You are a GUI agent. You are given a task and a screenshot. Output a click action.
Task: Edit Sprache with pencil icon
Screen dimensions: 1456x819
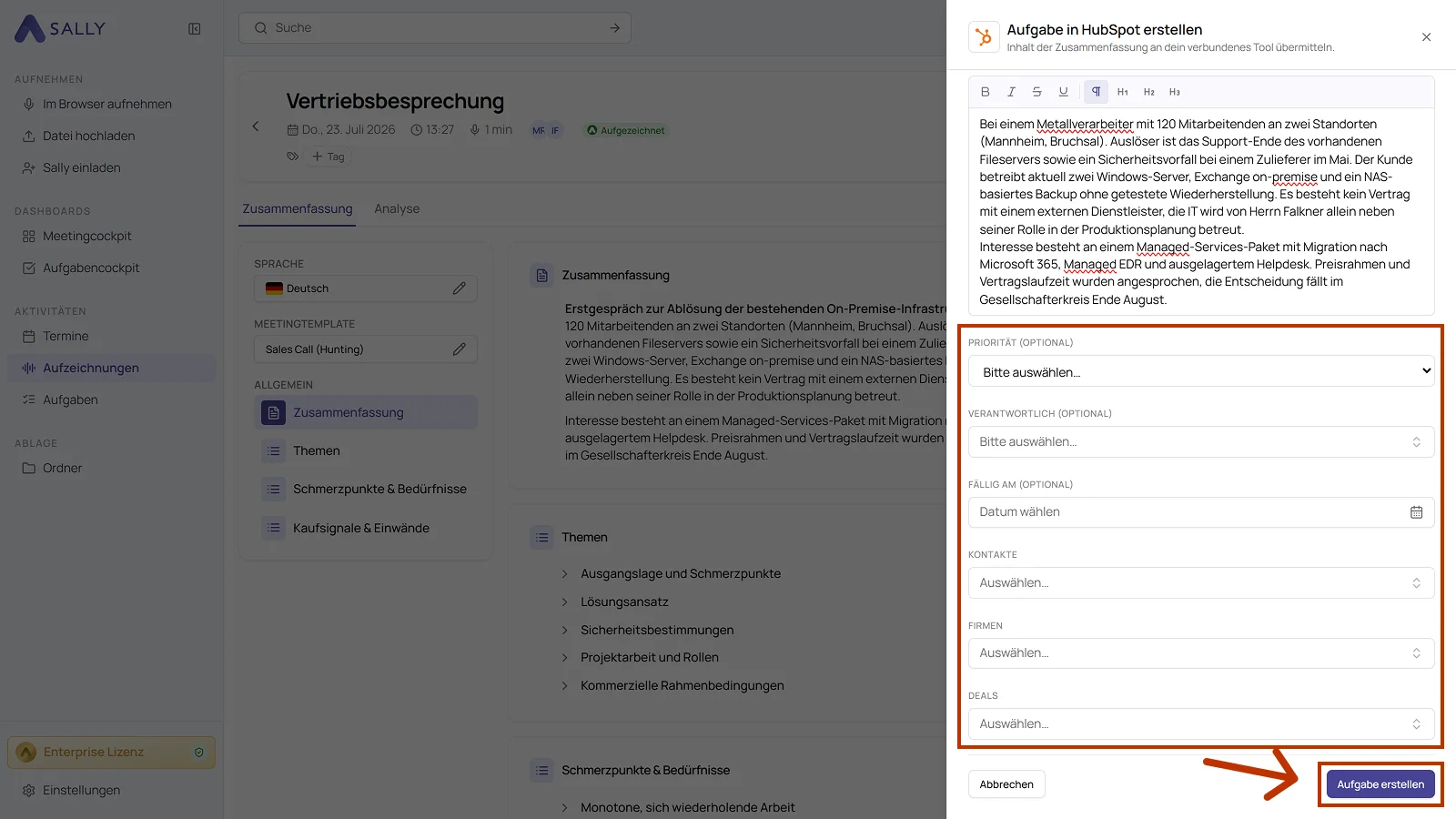[x=460, y=288]
